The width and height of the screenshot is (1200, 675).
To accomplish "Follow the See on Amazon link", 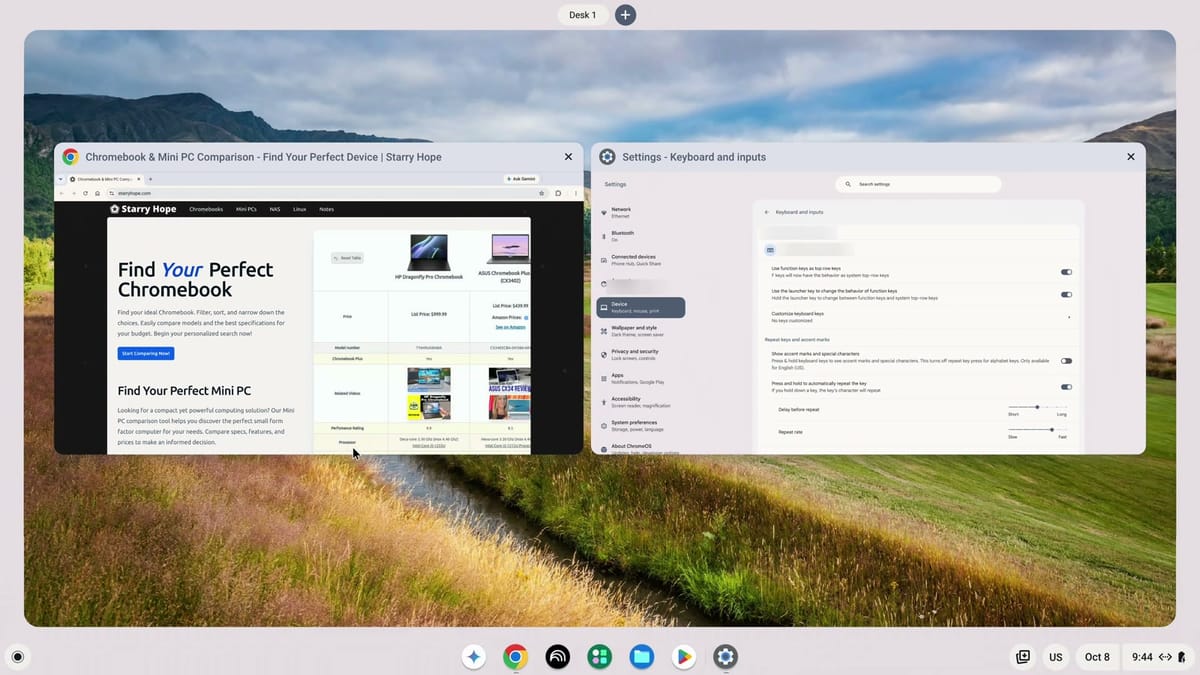I will click(x=513, y=327).
